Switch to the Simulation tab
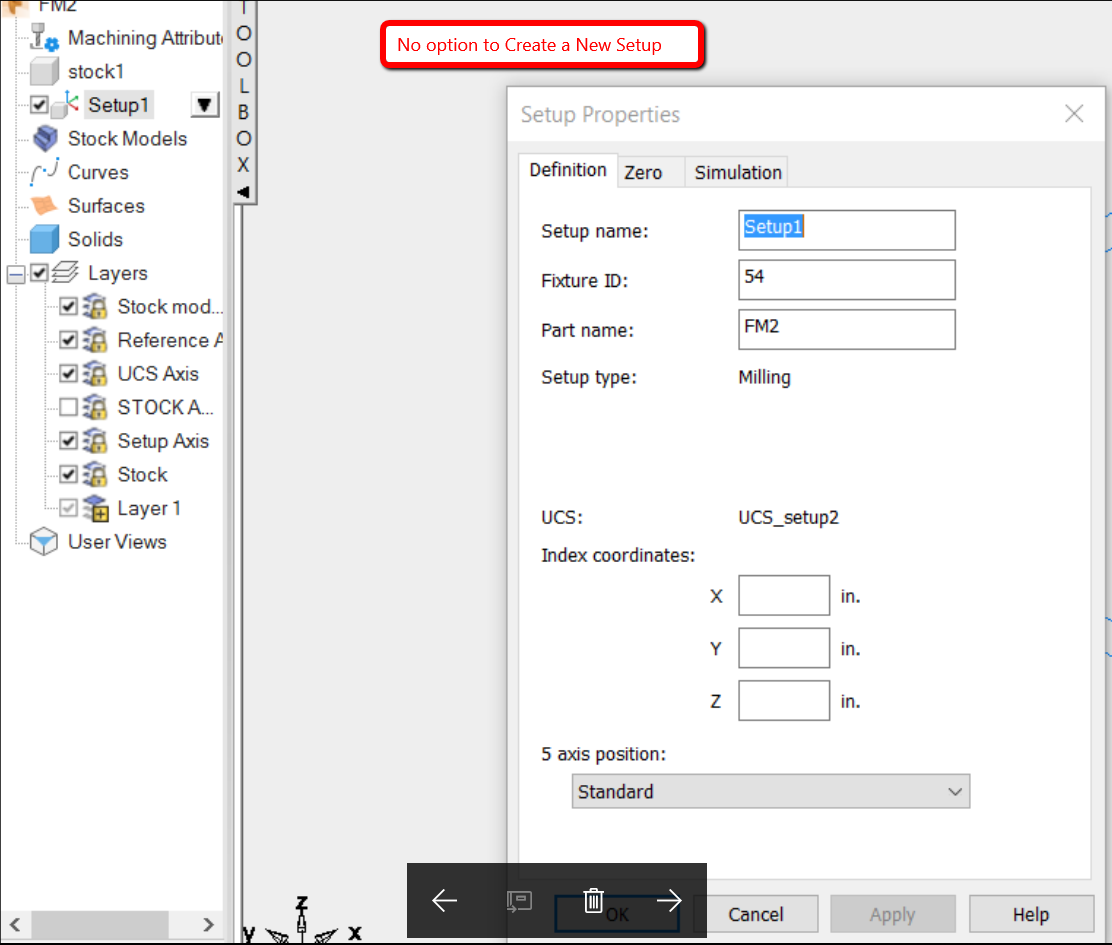The image size is (1112, 945). pyautogui.click(x=736, y=171)
